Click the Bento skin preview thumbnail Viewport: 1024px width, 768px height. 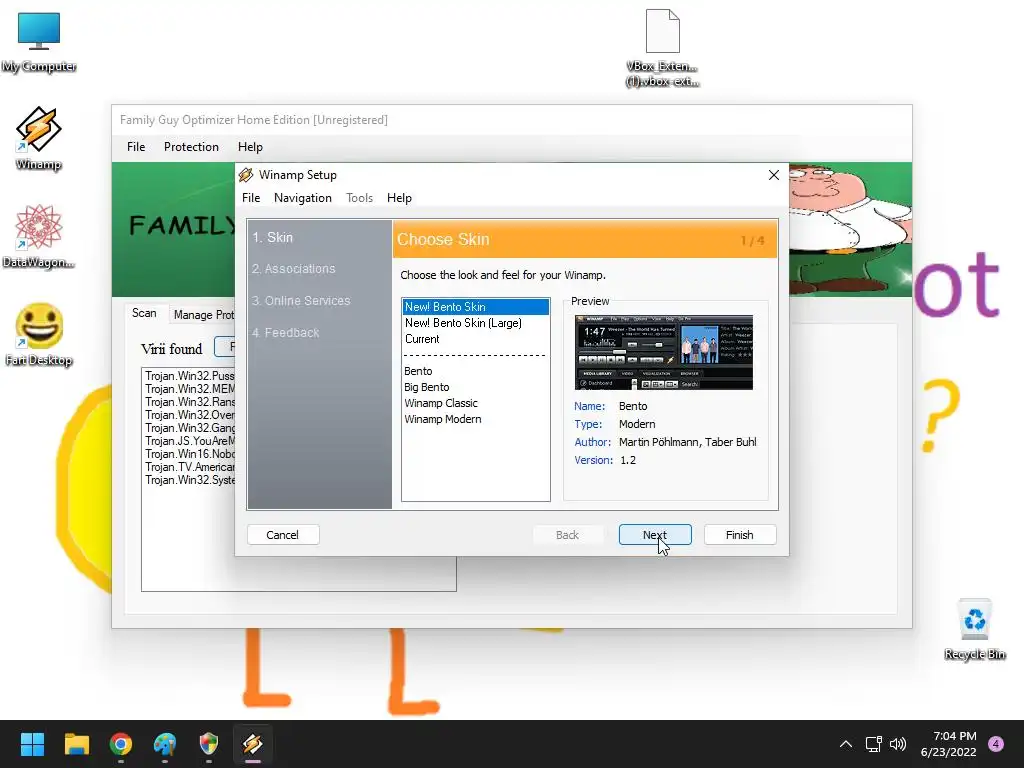664,353
